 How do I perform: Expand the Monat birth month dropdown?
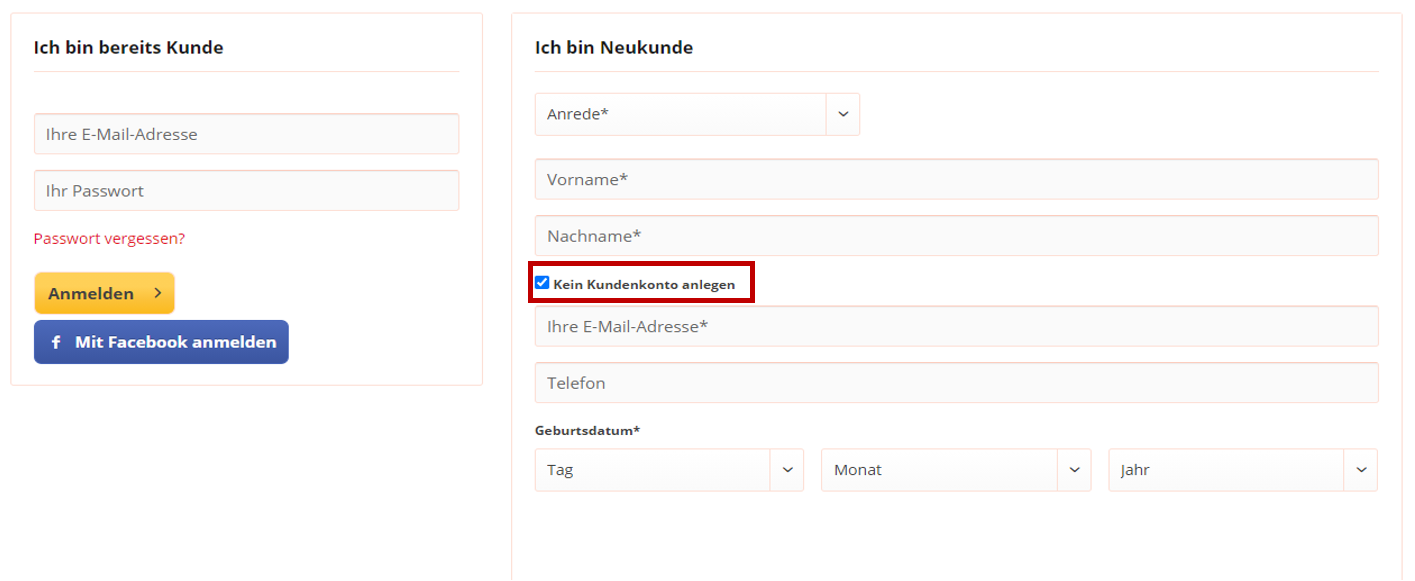[940, 470]
